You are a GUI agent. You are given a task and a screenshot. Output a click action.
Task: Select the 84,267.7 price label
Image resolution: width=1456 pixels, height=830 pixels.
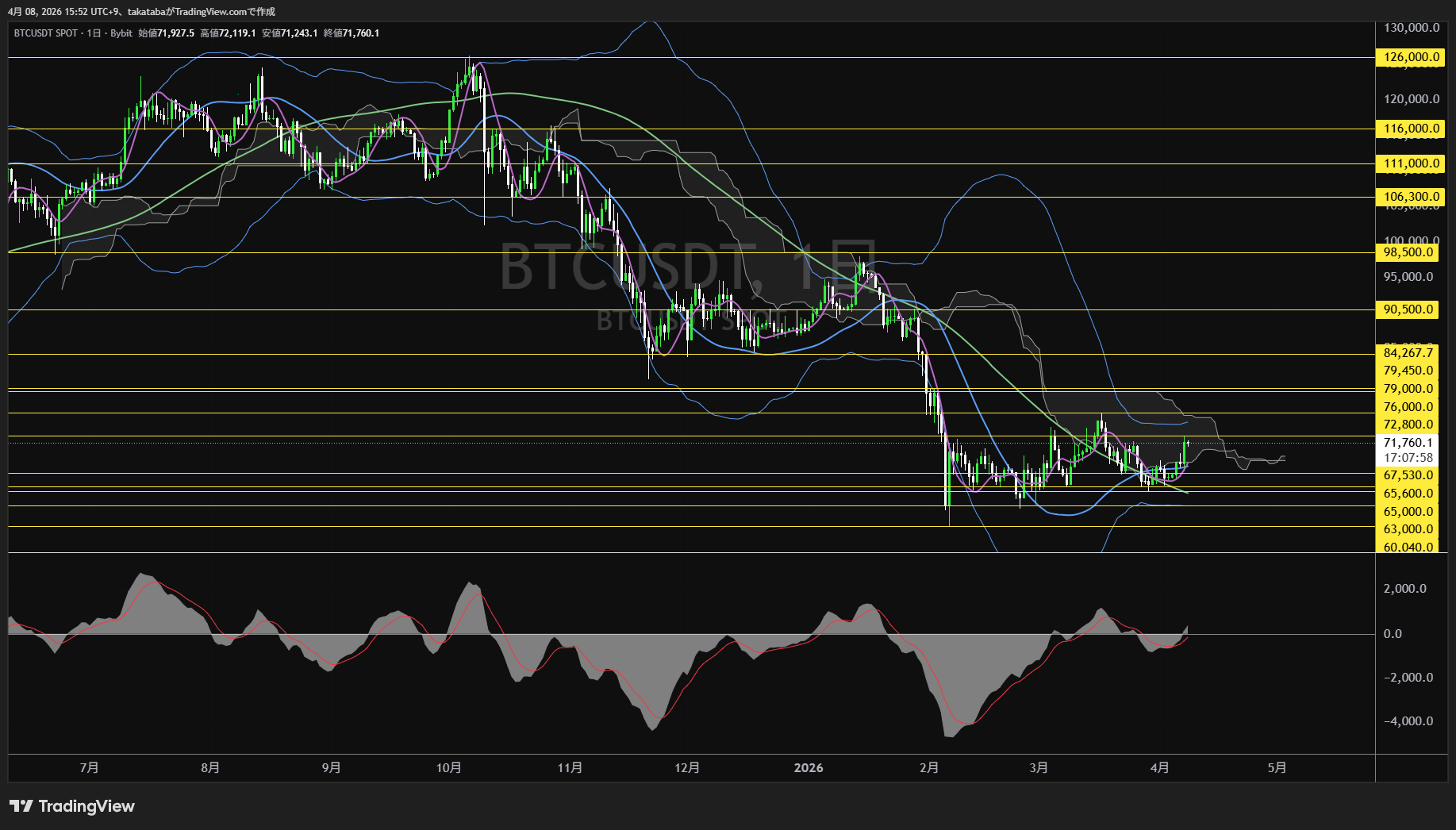click(x=1408, y=353)
